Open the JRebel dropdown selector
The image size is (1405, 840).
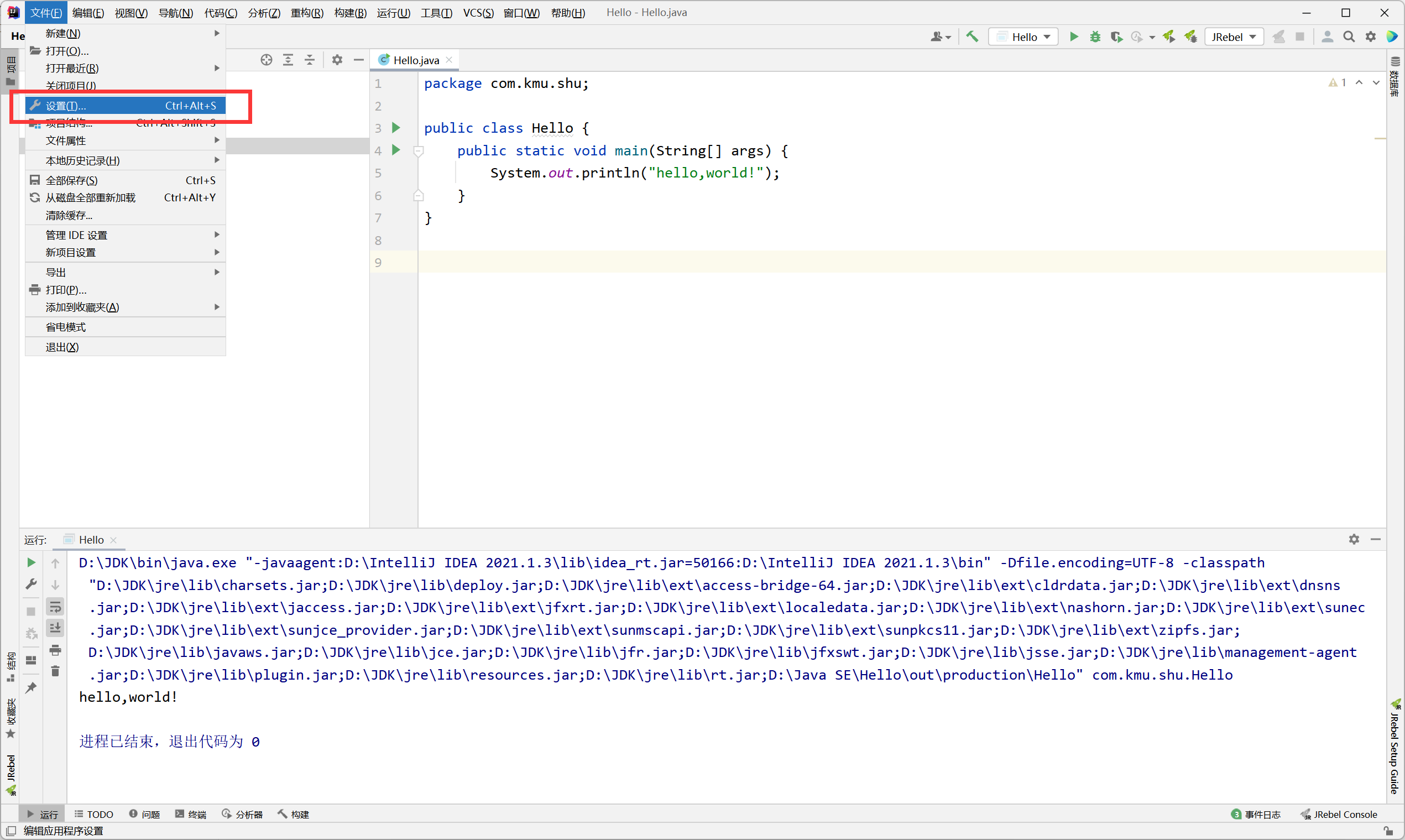point(1234,36)
